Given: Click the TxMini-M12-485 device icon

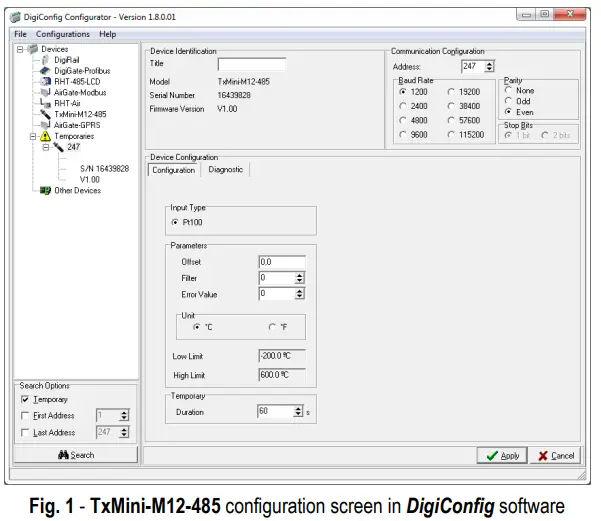Looking at the screenshot, I should click(45, 114).
